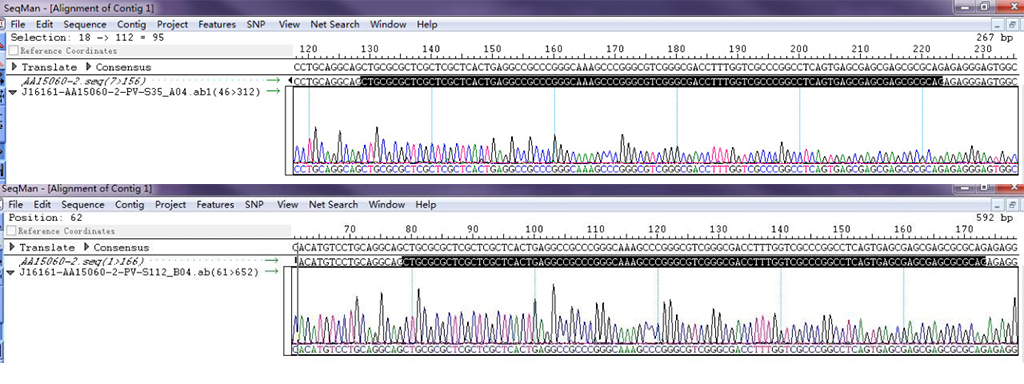Restore down the upper SeqMan application window

[986, 6]
